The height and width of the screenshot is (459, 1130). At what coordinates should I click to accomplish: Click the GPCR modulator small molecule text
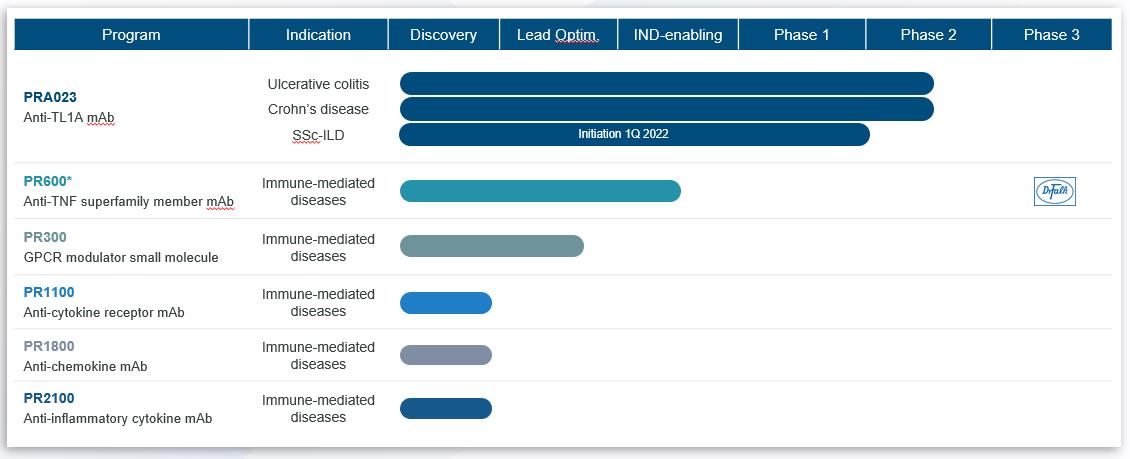pos(121,257)
